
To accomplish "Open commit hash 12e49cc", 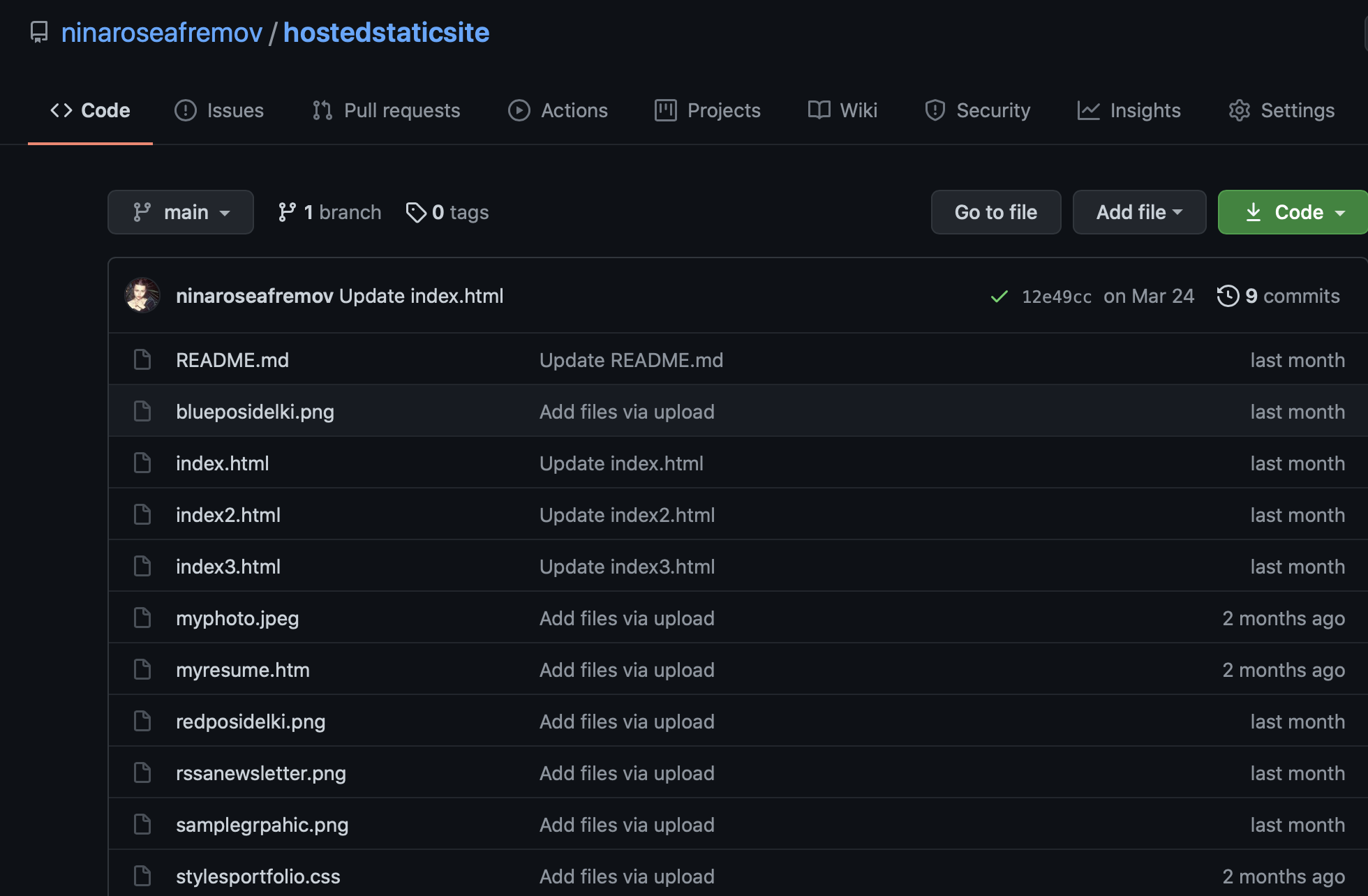I will click(x=1057, y=297).
